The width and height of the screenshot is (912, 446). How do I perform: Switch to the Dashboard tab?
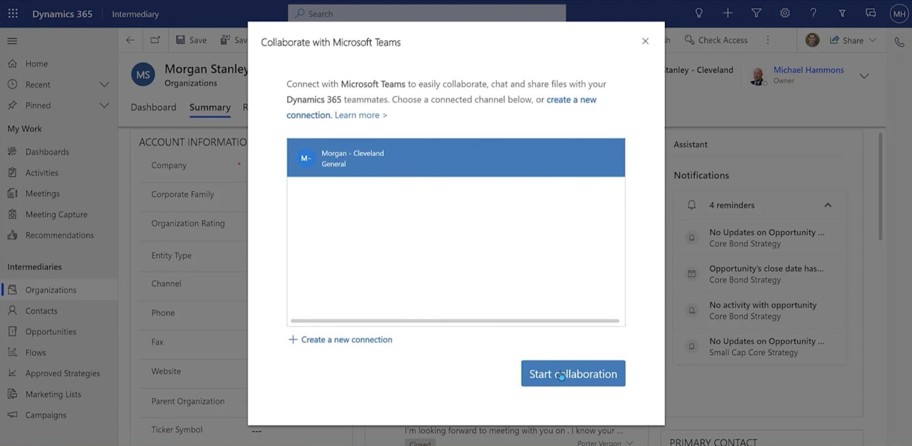coord(153,108)
